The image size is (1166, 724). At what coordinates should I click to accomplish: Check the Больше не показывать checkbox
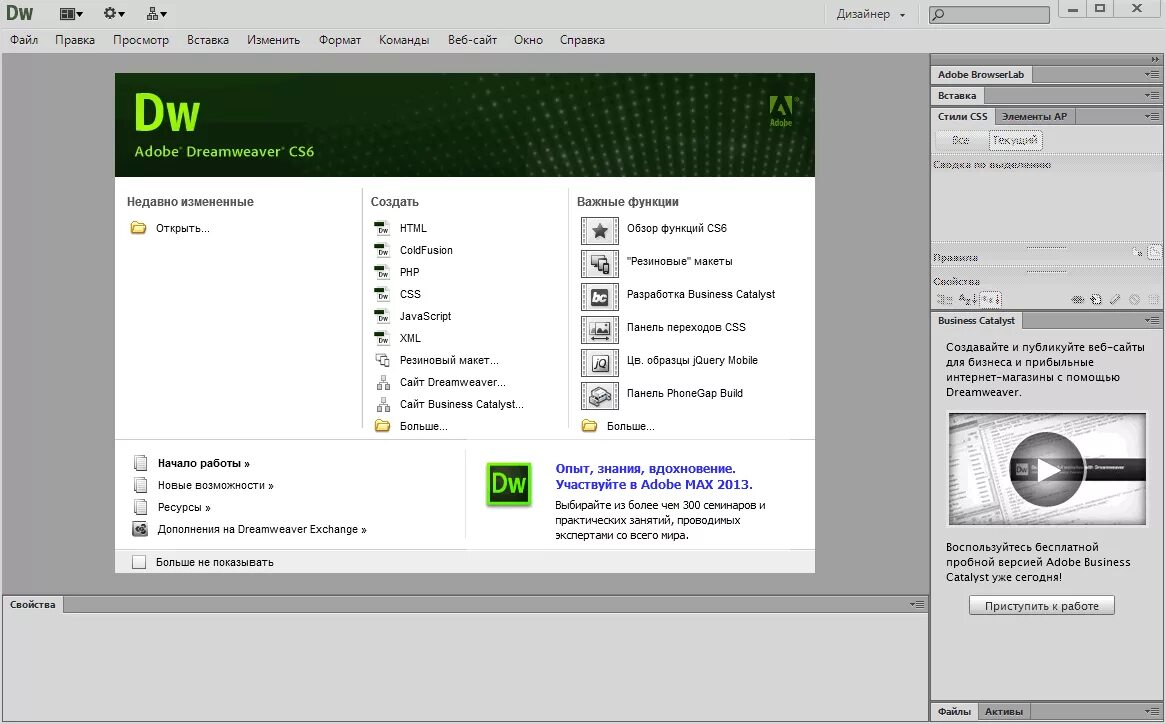tap(139, 561)
